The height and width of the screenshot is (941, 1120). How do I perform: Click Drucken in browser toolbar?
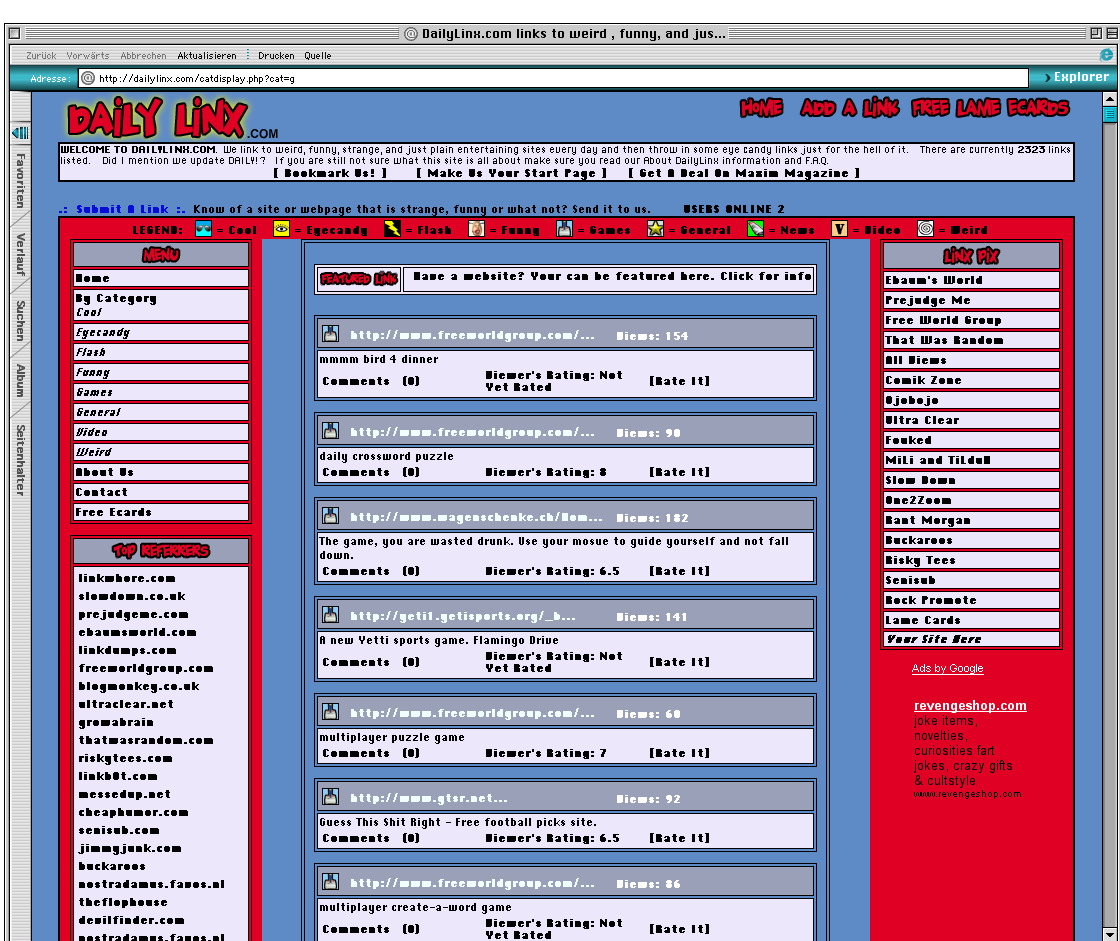tap(276, 56)
